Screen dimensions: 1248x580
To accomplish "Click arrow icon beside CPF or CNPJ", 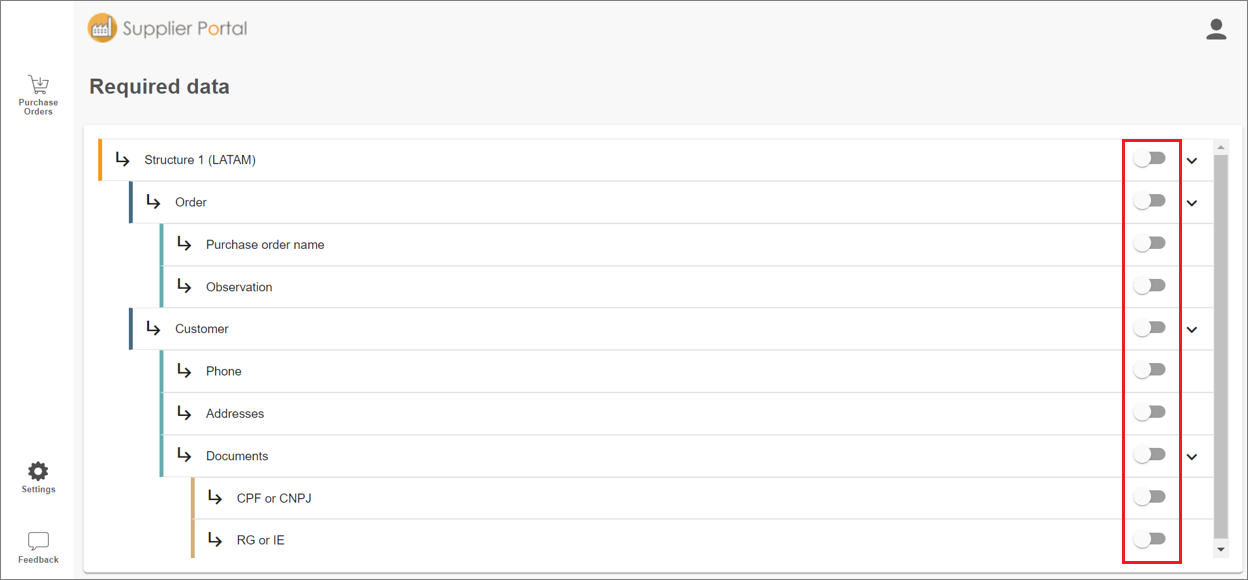I will [215, 497].
